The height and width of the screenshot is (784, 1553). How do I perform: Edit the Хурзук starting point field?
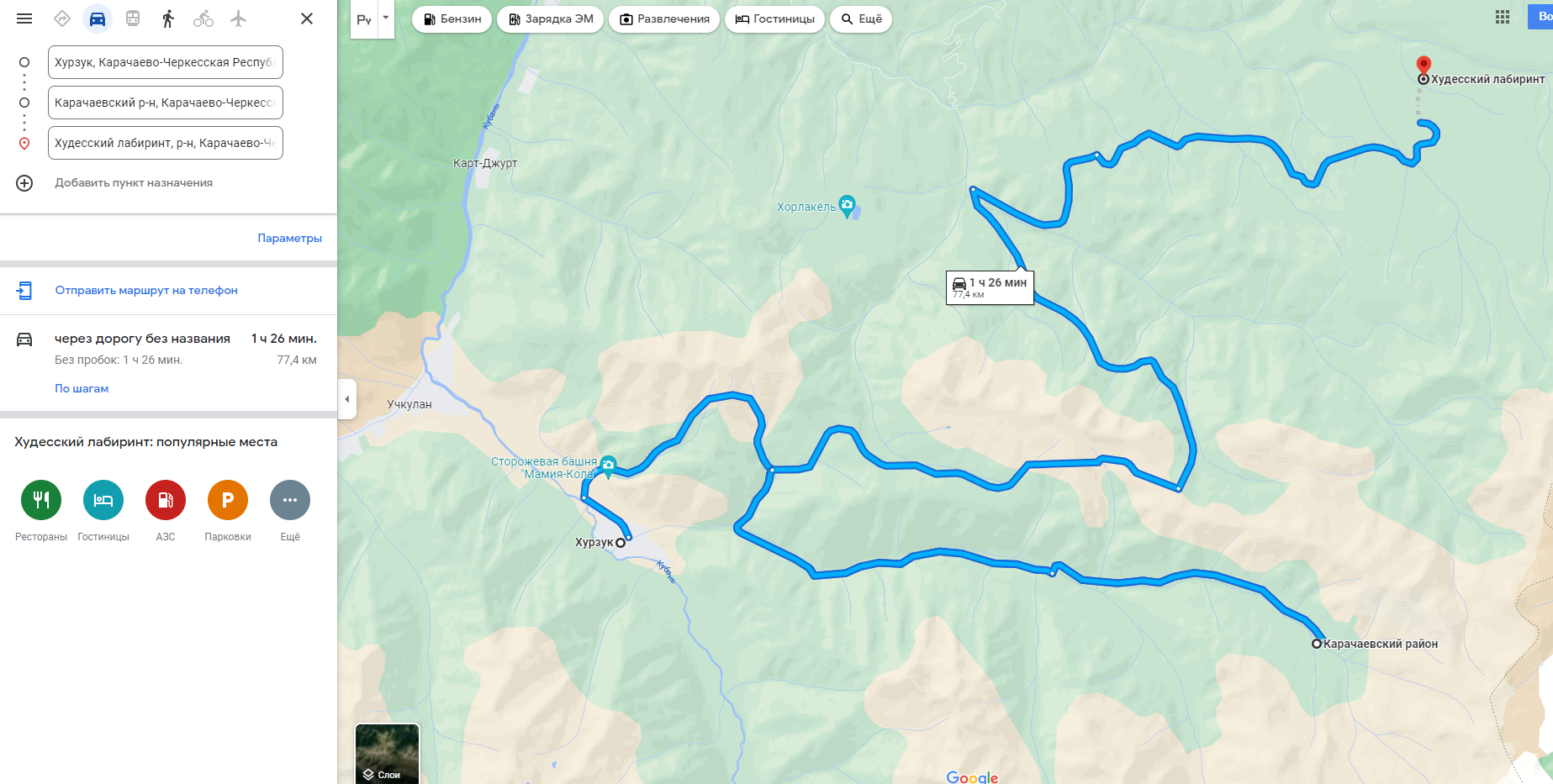(166, 62)
